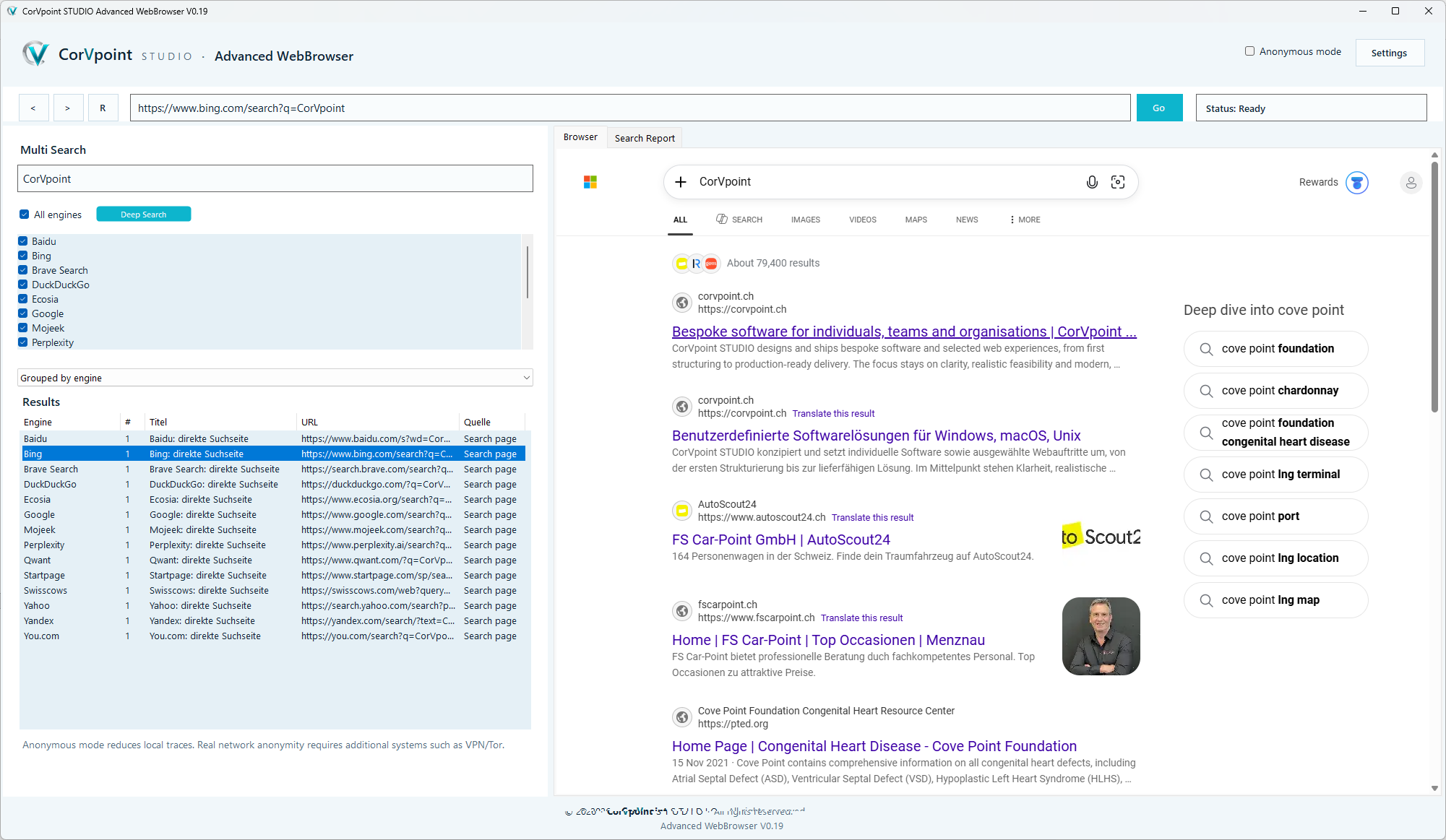1446x840 pixels.
Task: Switch to the Browser tab
Action: tap(580, 137)
